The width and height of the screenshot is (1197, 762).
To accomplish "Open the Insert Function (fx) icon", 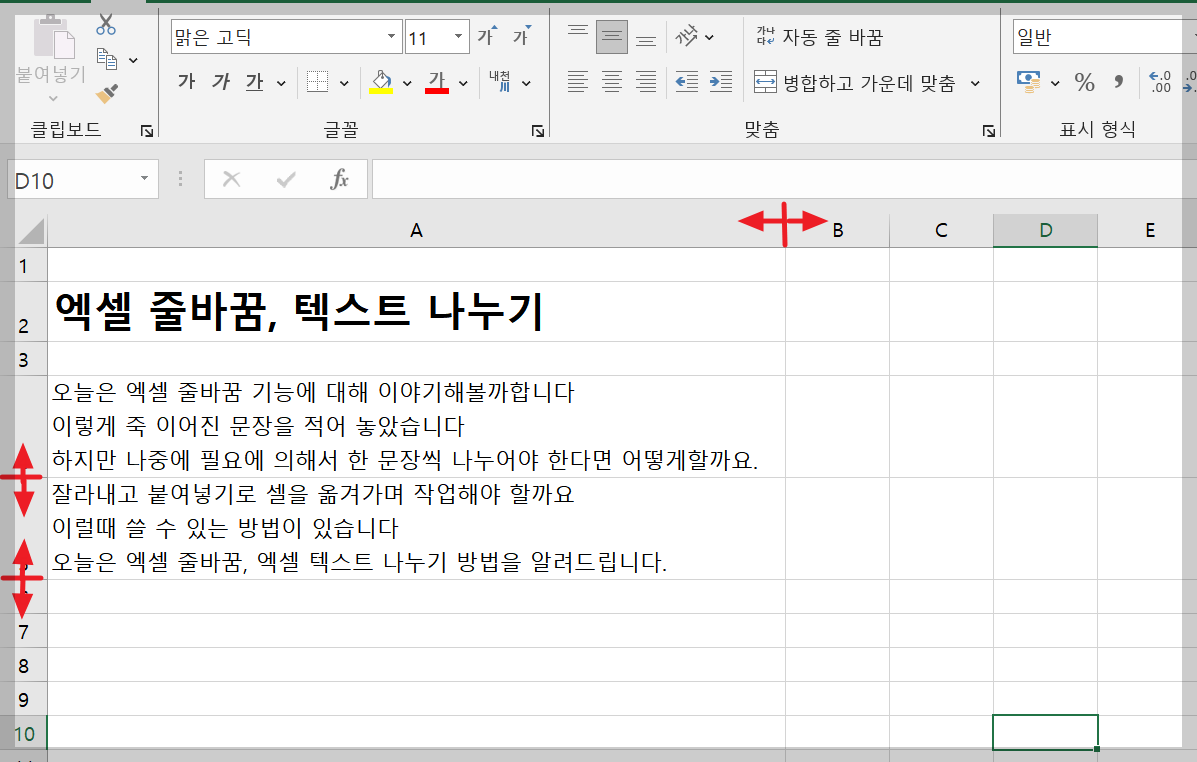I will coord(338,180).
